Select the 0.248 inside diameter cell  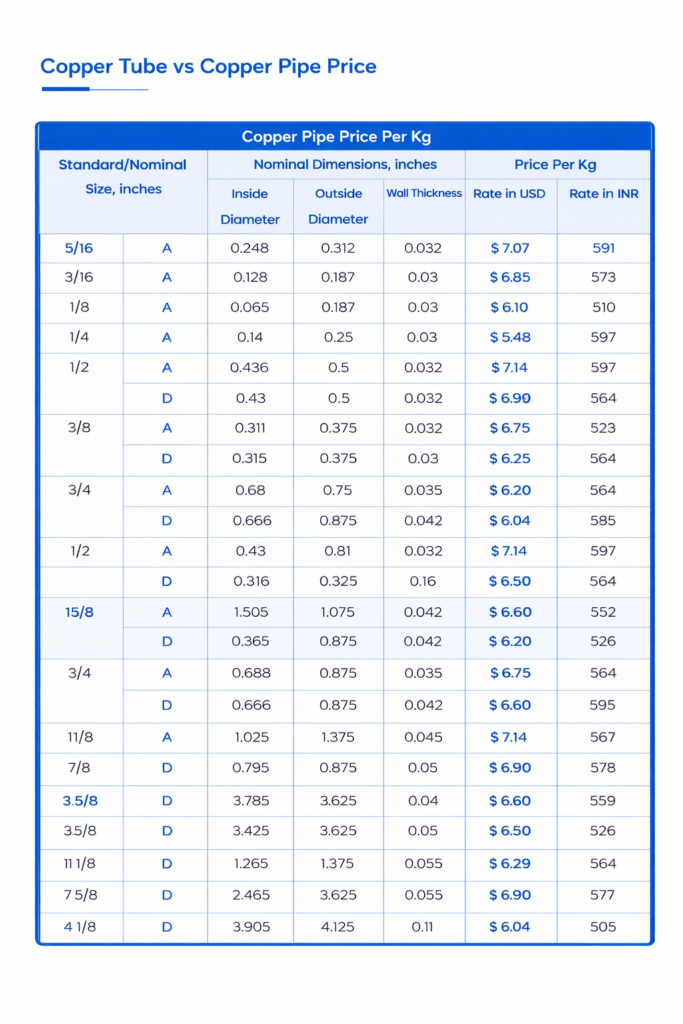click(250, 248)
